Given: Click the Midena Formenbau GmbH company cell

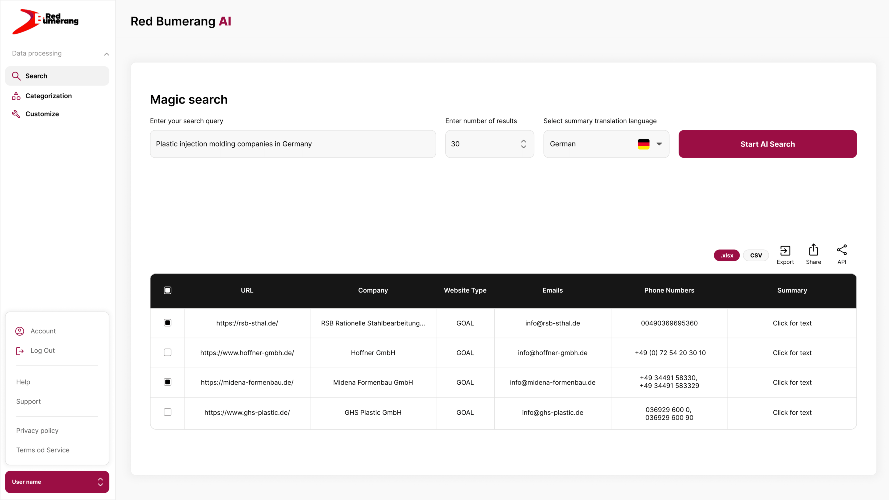Looking at the screenshot, I should [x=373, y=383].
